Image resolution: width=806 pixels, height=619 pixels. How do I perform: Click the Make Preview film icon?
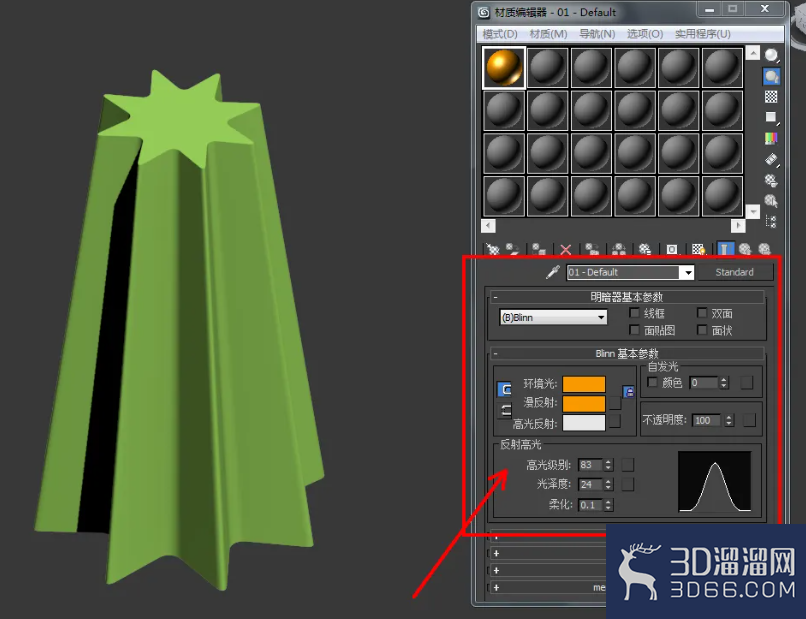(x=771, y=159)
